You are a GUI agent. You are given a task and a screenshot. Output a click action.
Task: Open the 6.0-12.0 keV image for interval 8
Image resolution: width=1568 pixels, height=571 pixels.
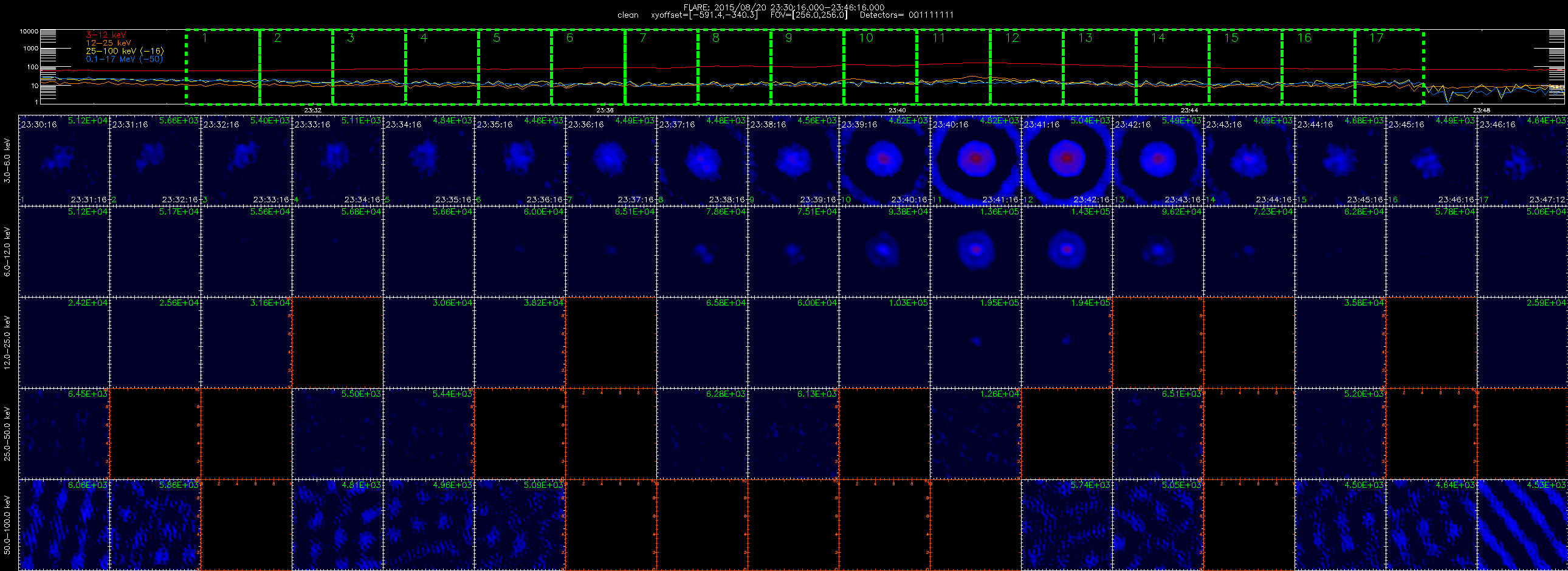[x=703, y=251]
